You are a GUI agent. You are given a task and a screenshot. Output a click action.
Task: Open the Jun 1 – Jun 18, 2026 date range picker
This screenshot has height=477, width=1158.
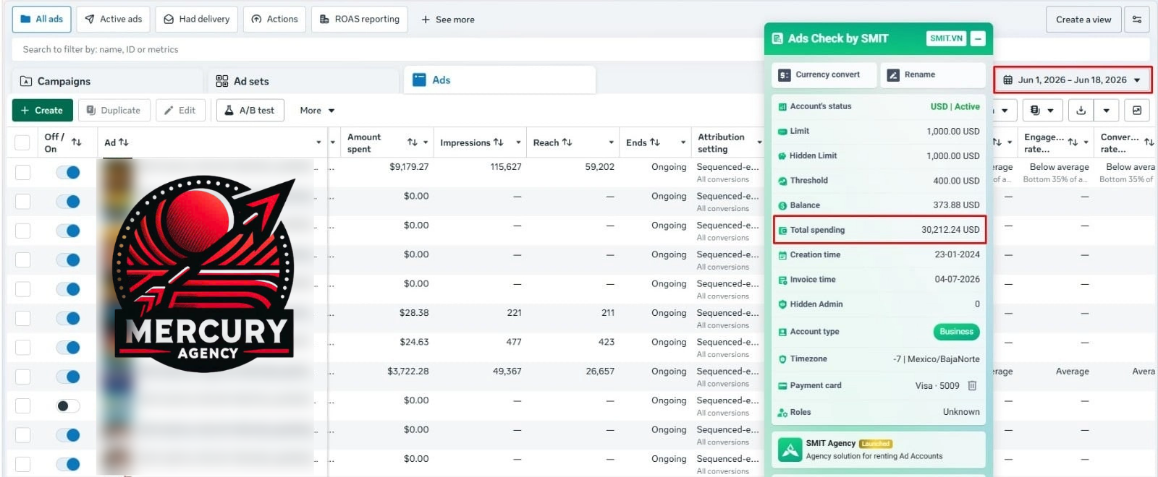click(x=1072, y=80)
